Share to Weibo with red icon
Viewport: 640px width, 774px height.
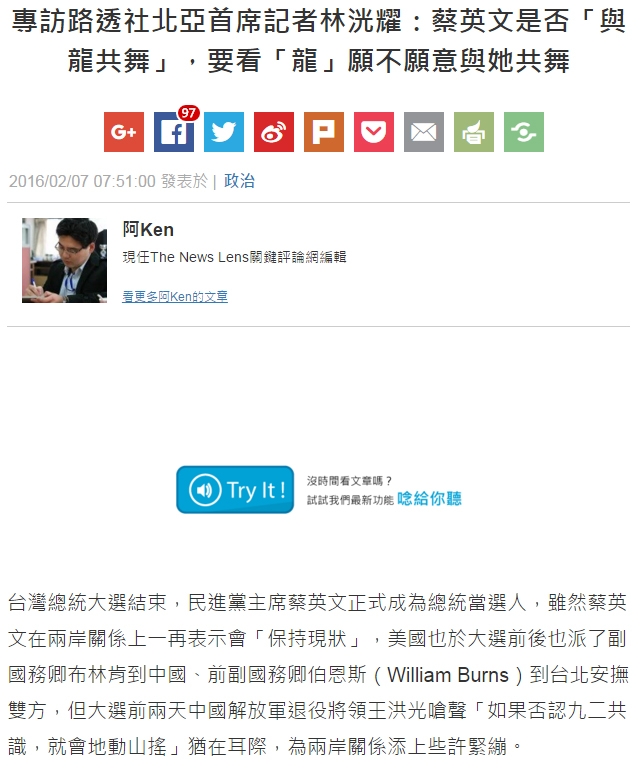click(x=274, y=132)
